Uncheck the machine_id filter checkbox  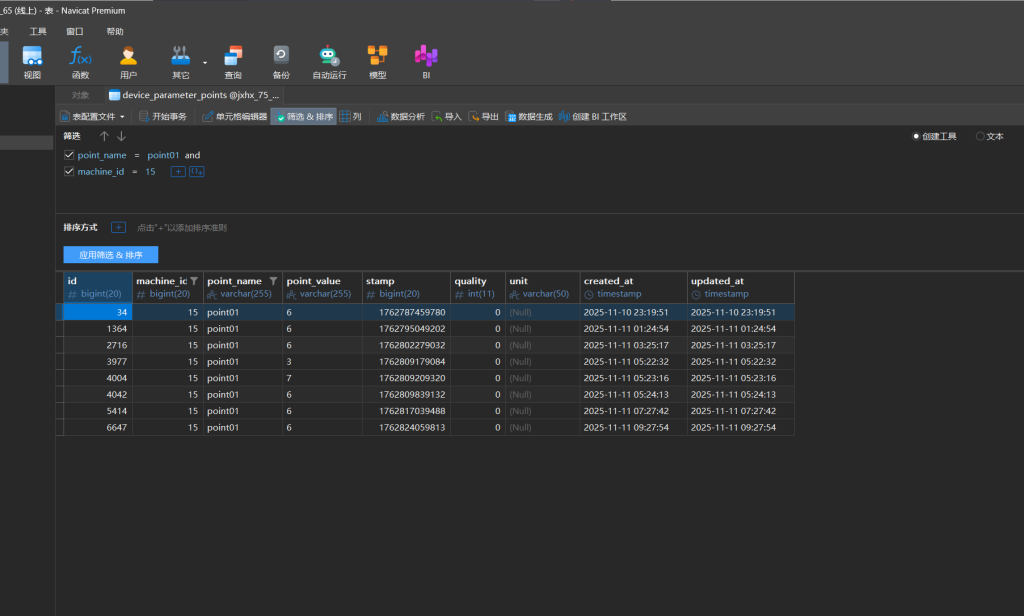pos(69,172)
